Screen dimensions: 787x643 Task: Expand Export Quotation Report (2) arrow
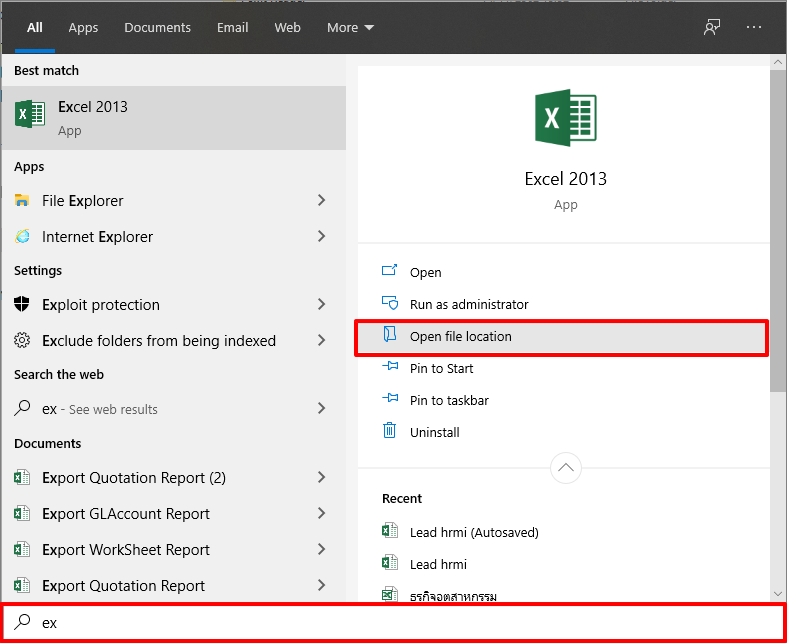322,477
